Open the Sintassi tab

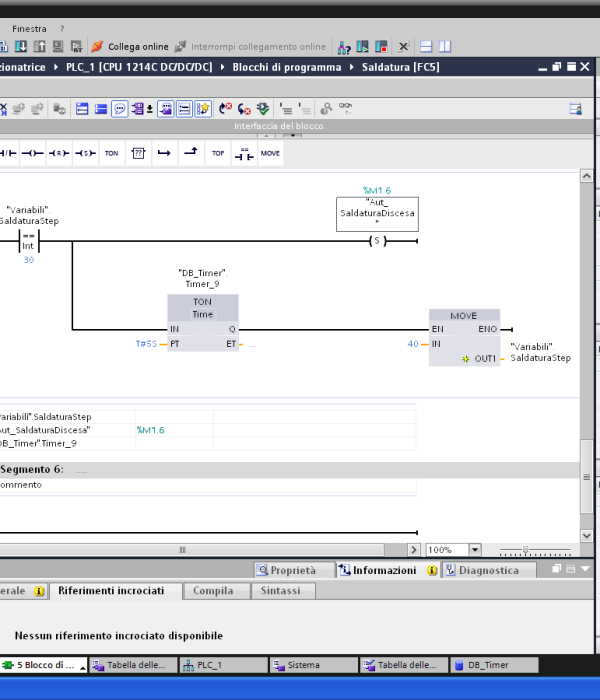click(x=279, y=591)
